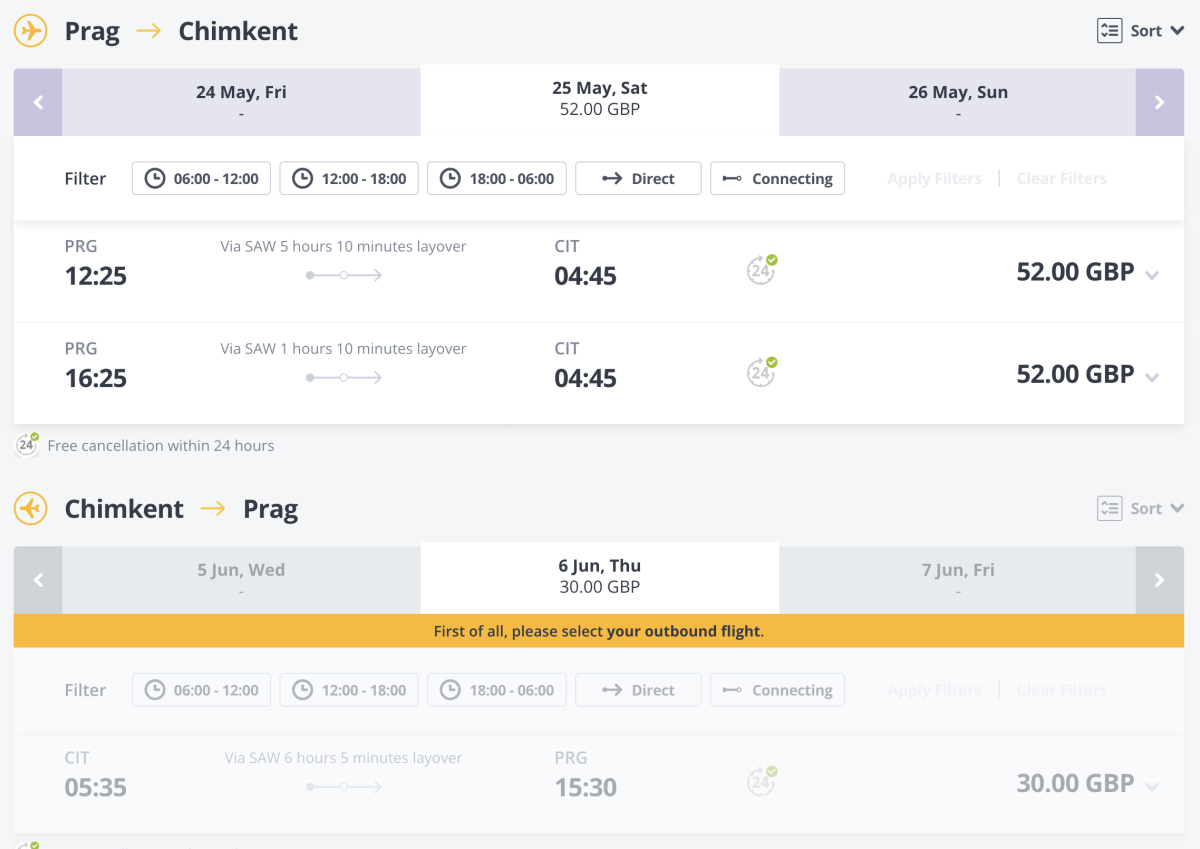Go to previous outbound date arrow
The width and height of the screenshot is (1200, 849).
pyautogui.click(x=38, y=102)
